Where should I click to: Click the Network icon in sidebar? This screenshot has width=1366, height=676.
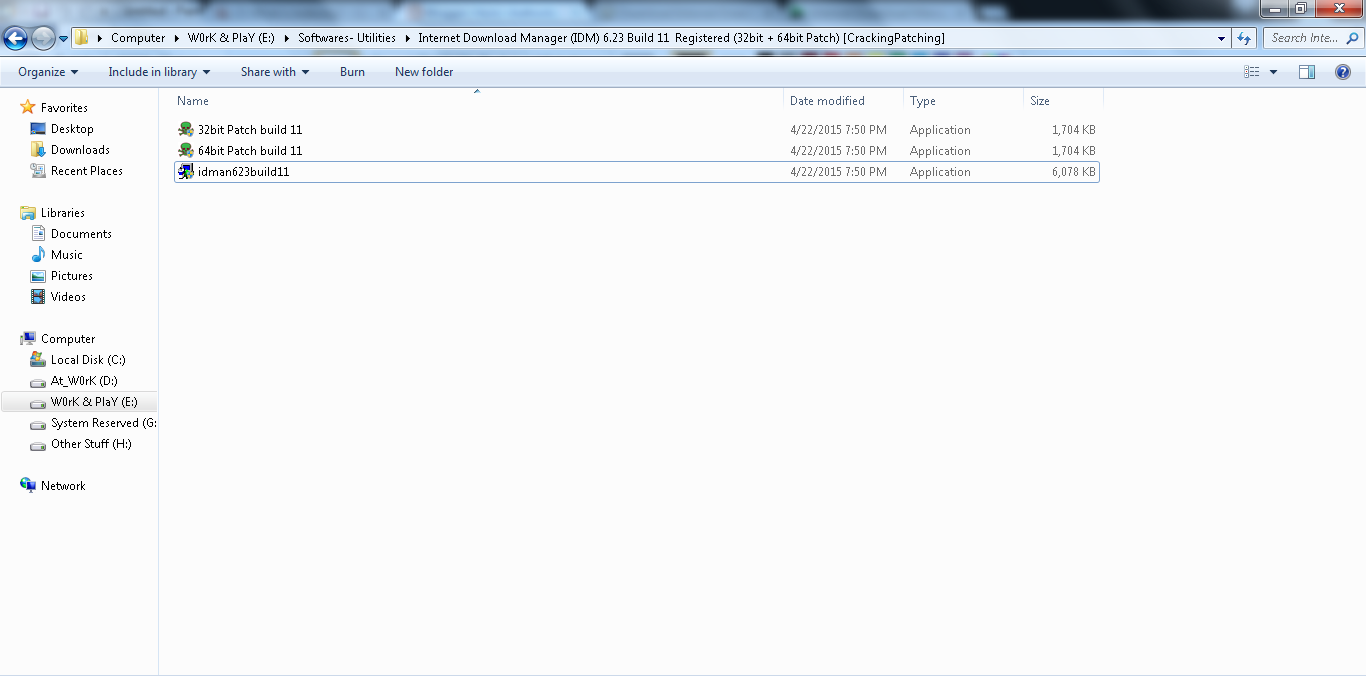point(28,486)
